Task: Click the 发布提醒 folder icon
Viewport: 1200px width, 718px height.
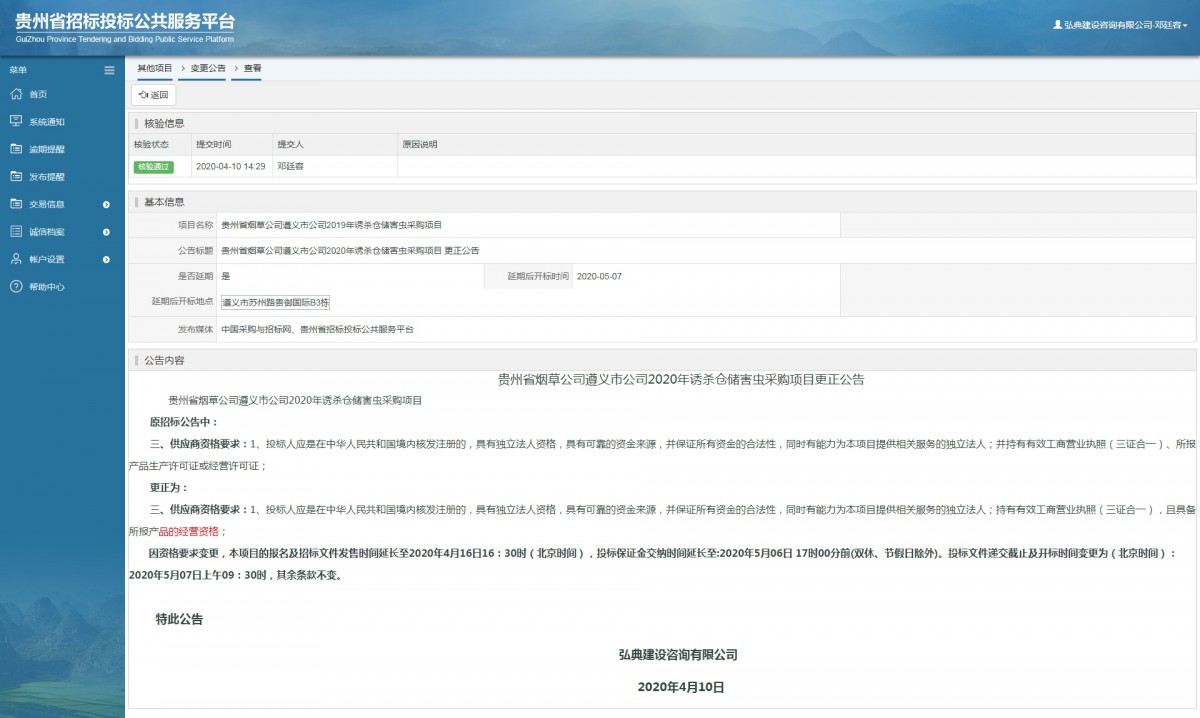Action: coord(15,176)
